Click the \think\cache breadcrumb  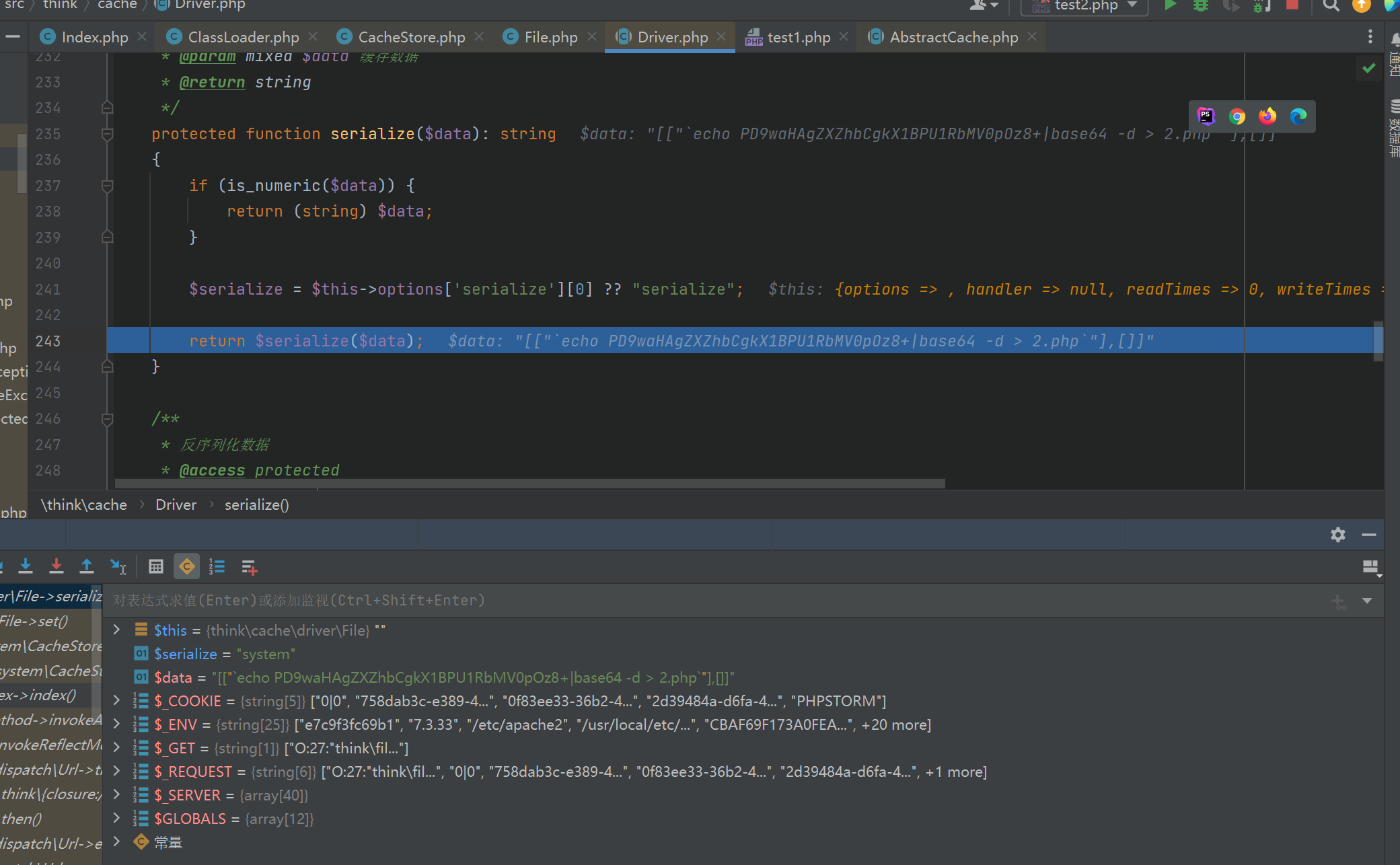point(84,504)
